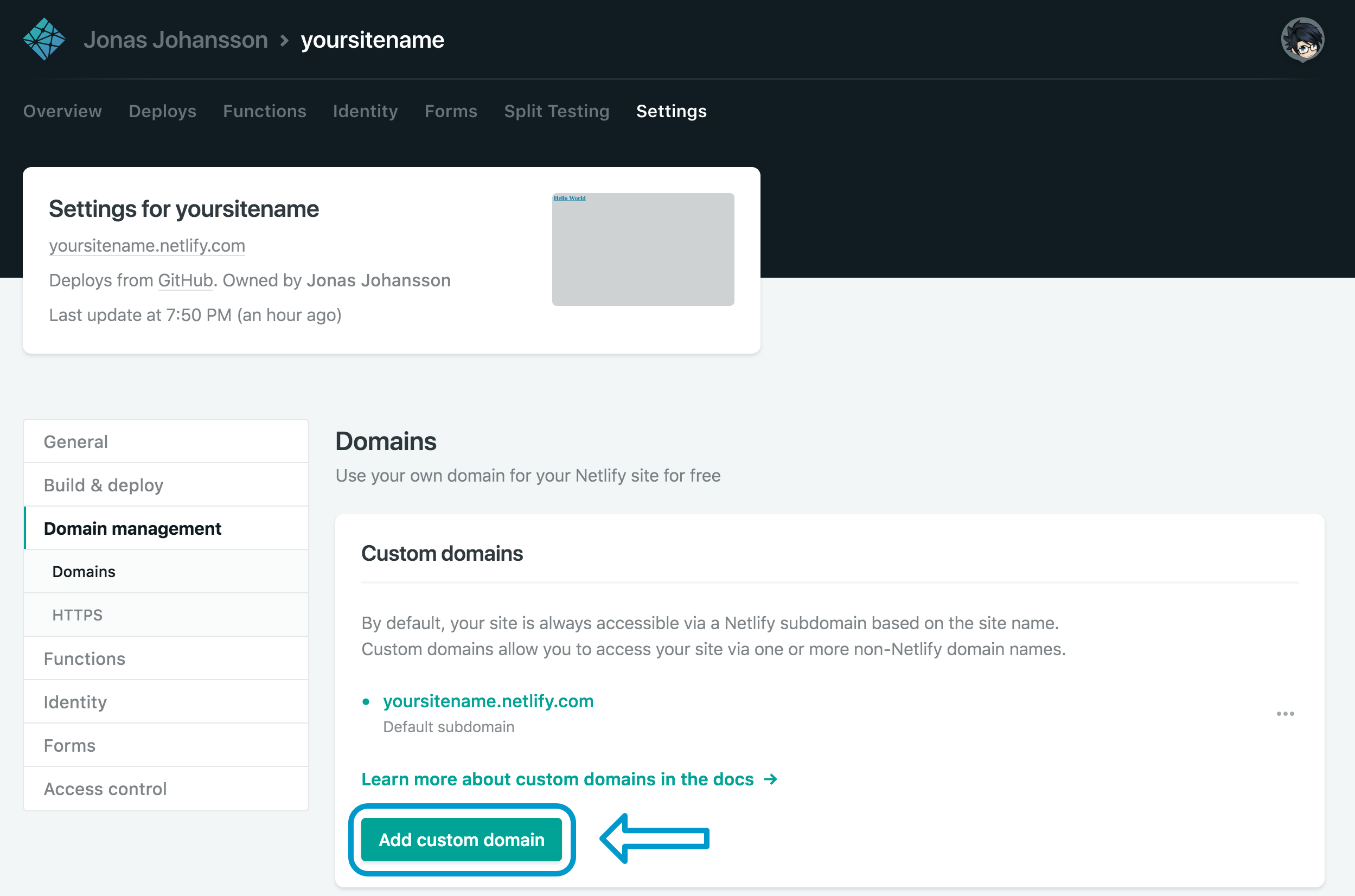Open the user avatar menu
This screenshot has width=1355, height=896.
pos(1302,40)
